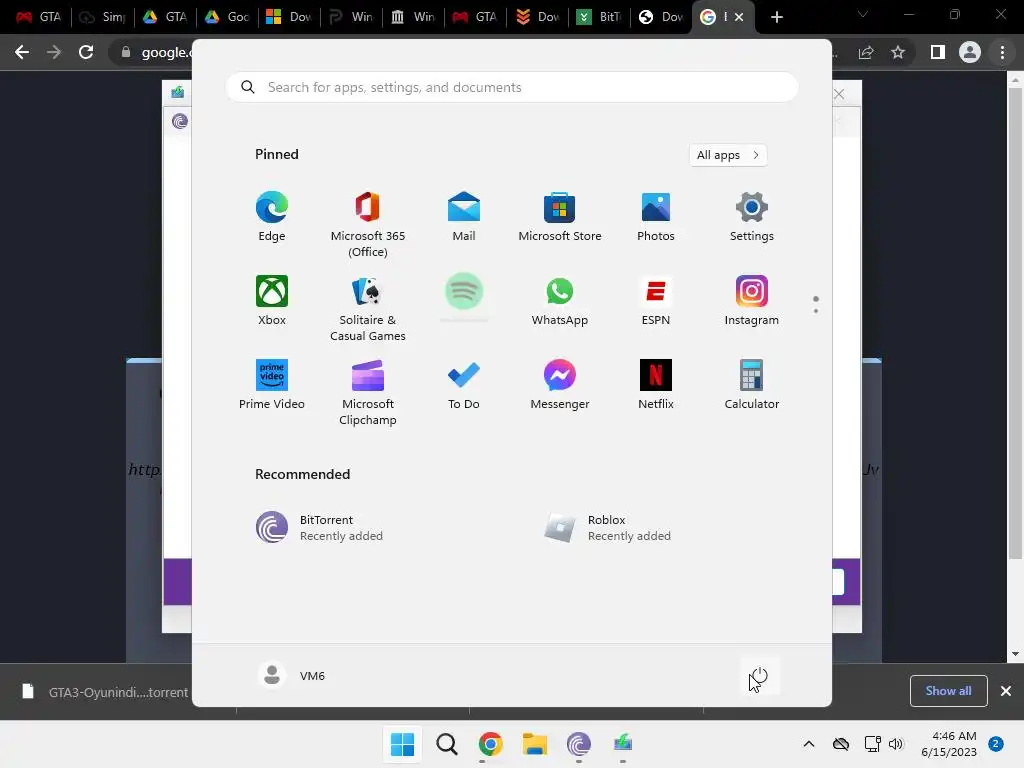Open WhatsApp from pinned apps
This screenshot has height=768, width=1024.
coord(560,301)
